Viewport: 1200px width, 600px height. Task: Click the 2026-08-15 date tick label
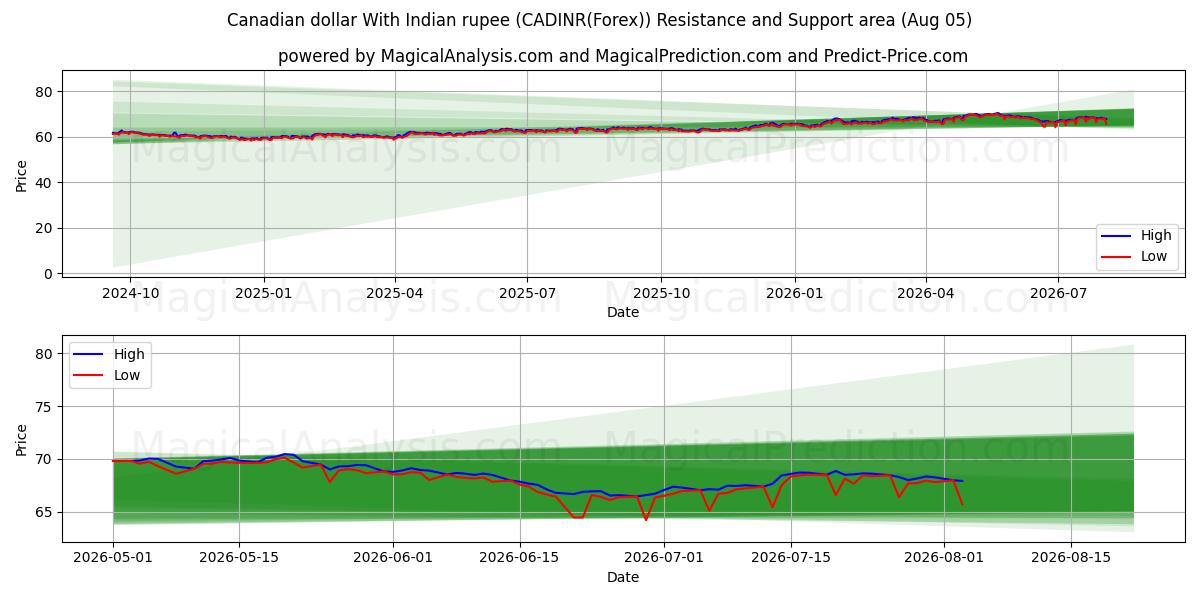(x=1071, y=558)
